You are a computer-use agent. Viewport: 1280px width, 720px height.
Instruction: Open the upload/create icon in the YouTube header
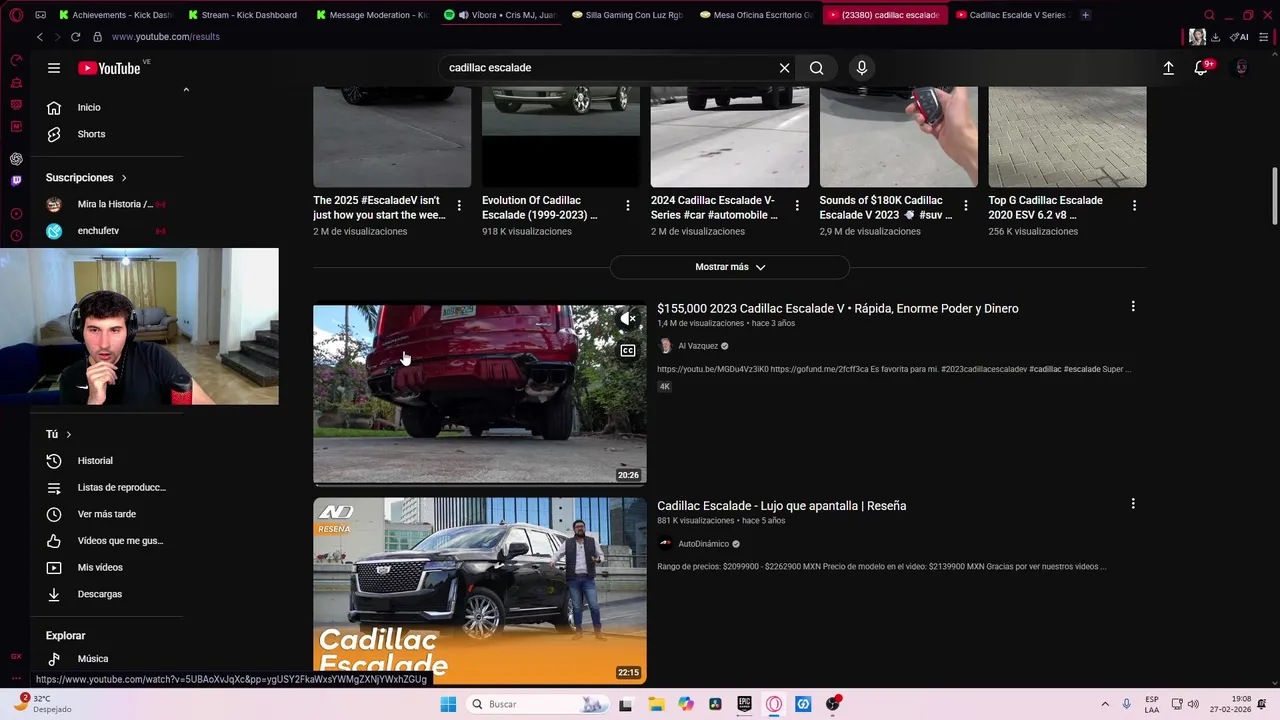pos(1168,68)
